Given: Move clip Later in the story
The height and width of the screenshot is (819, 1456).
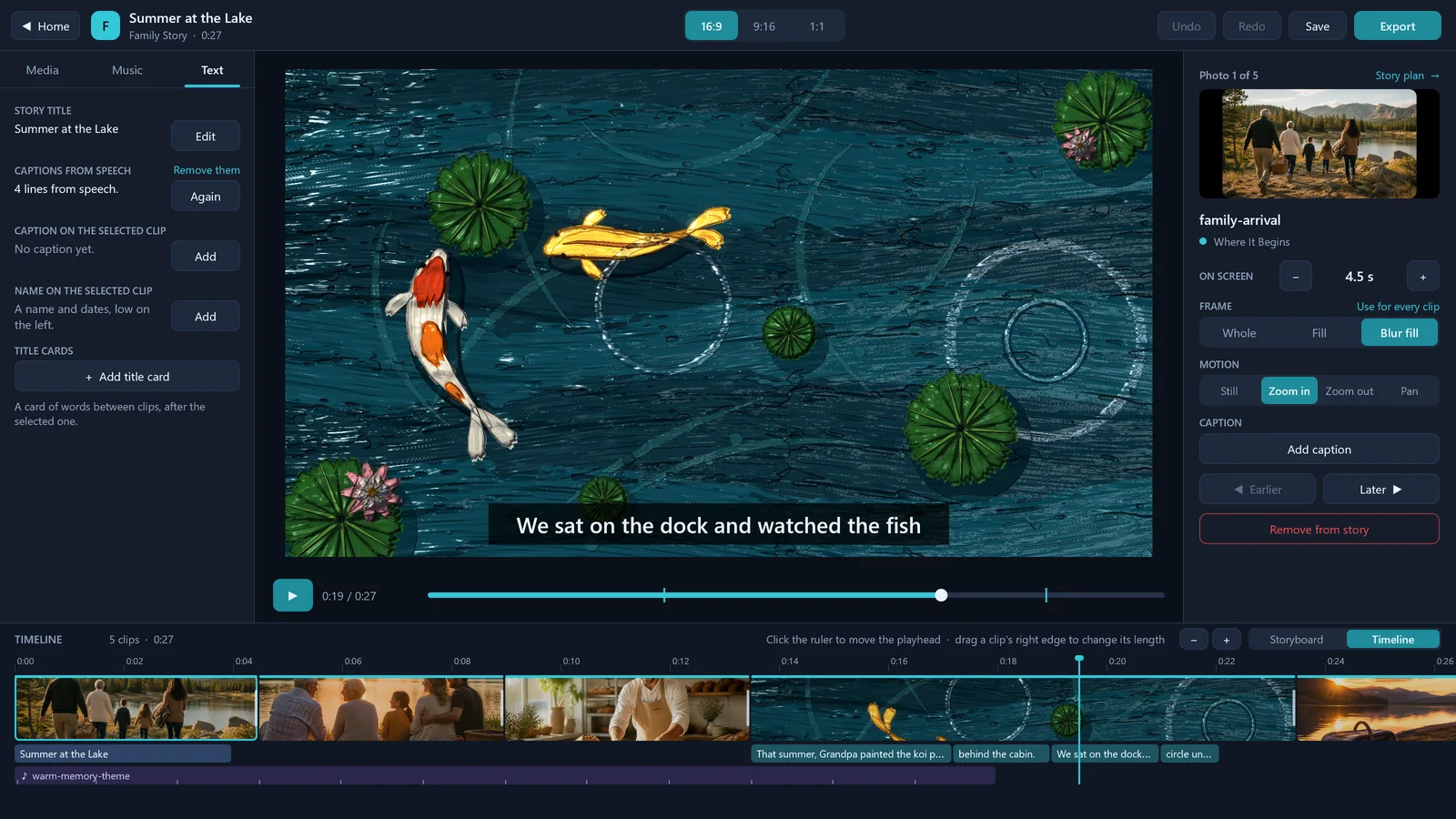Looking at the screenshot, I should tap(1380, 489).
